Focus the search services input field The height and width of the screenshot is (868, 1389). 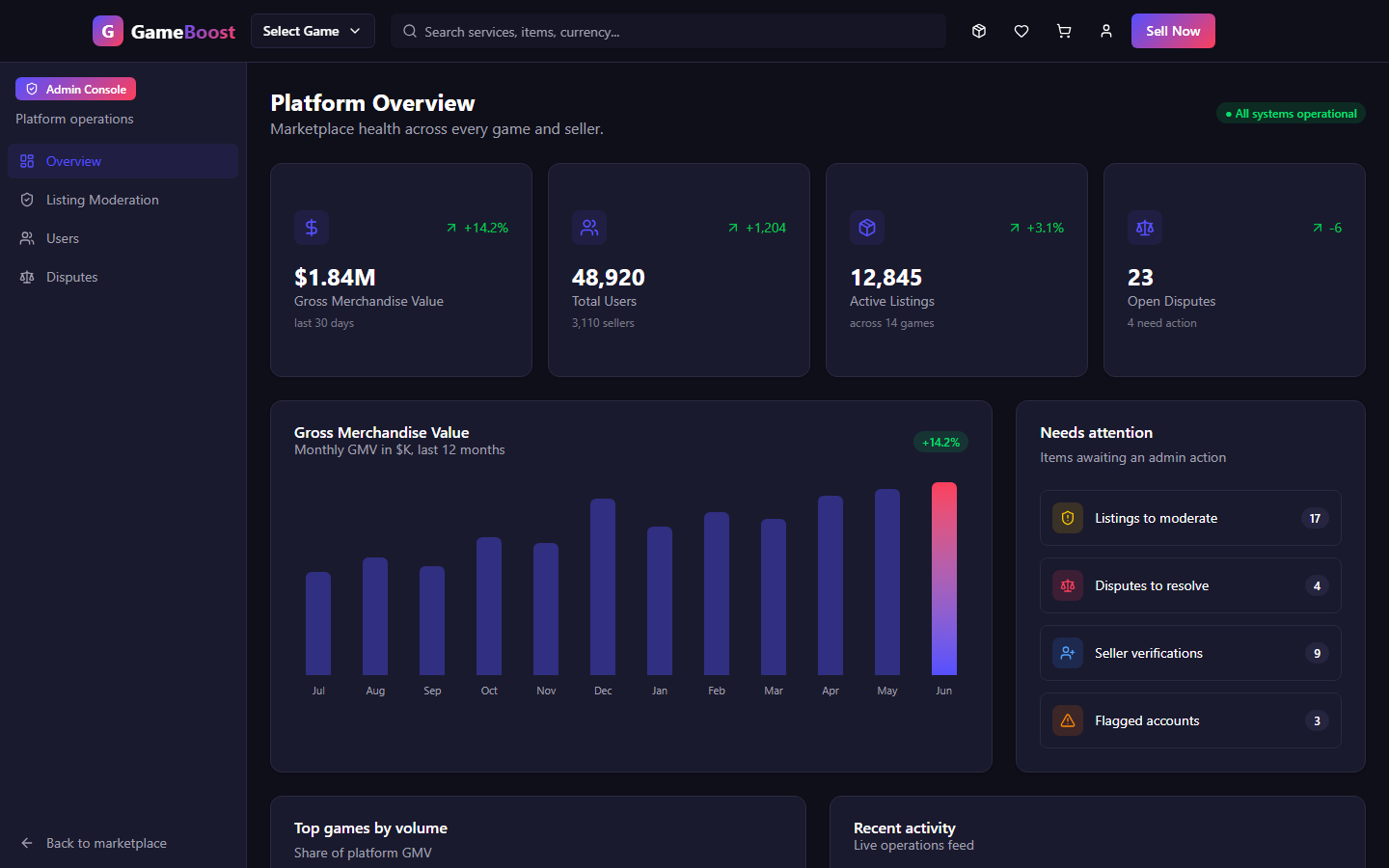coord(668,31)
